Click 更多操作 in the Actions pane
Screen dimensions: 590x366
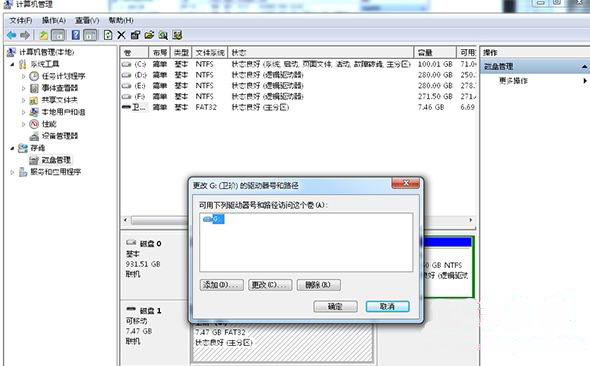click(514, 80)
